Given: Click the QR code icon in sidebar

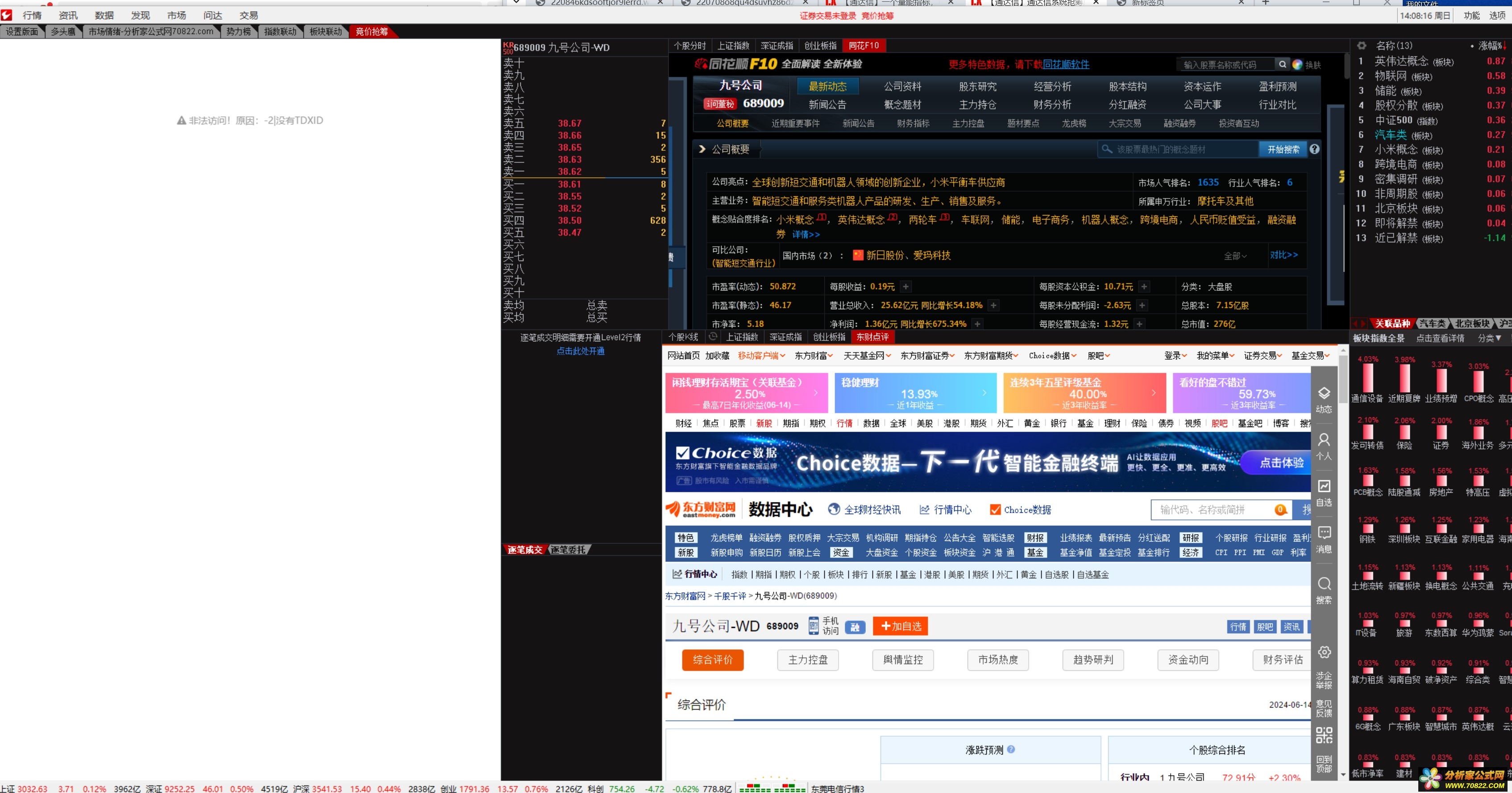Looking at the screenshot, I should 1324,735.
